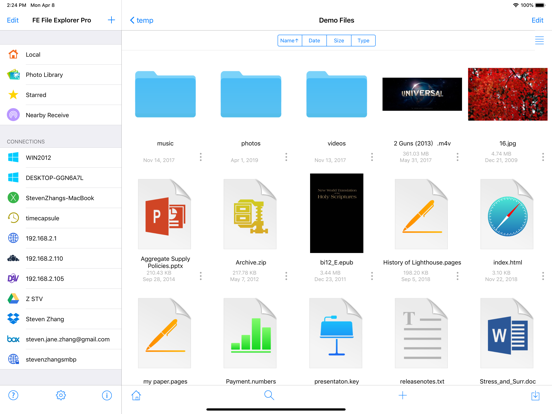Open more options for History of Lighthouse.pages

point(458,276)
